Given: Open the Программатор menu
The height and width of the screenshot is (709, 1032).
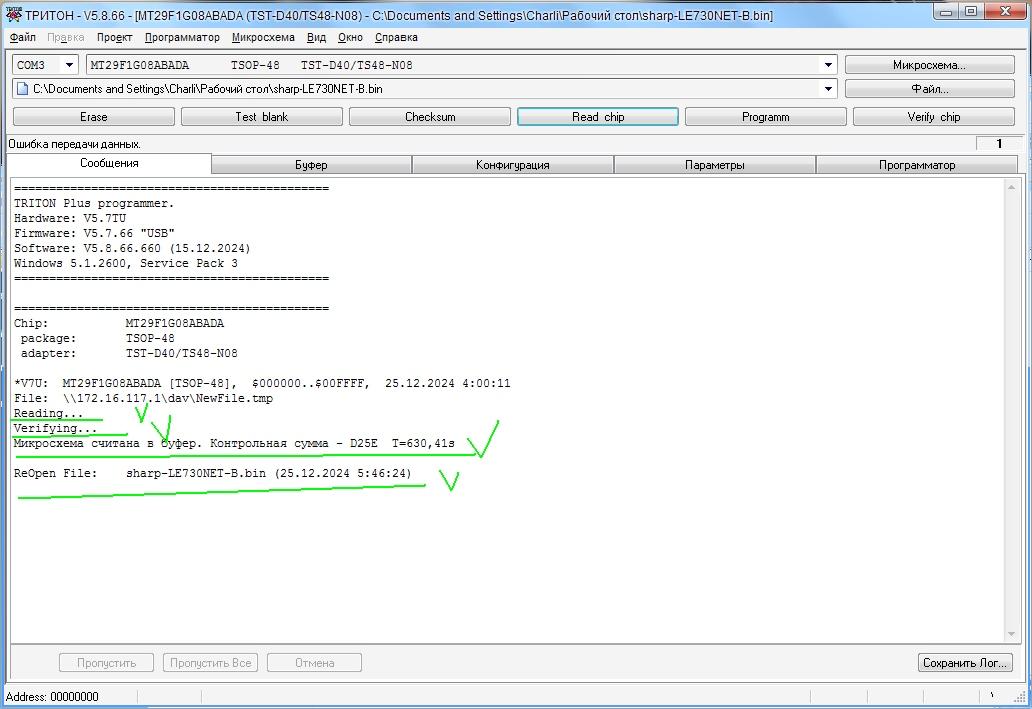Looking at the screenshot, I should point(182,37).
